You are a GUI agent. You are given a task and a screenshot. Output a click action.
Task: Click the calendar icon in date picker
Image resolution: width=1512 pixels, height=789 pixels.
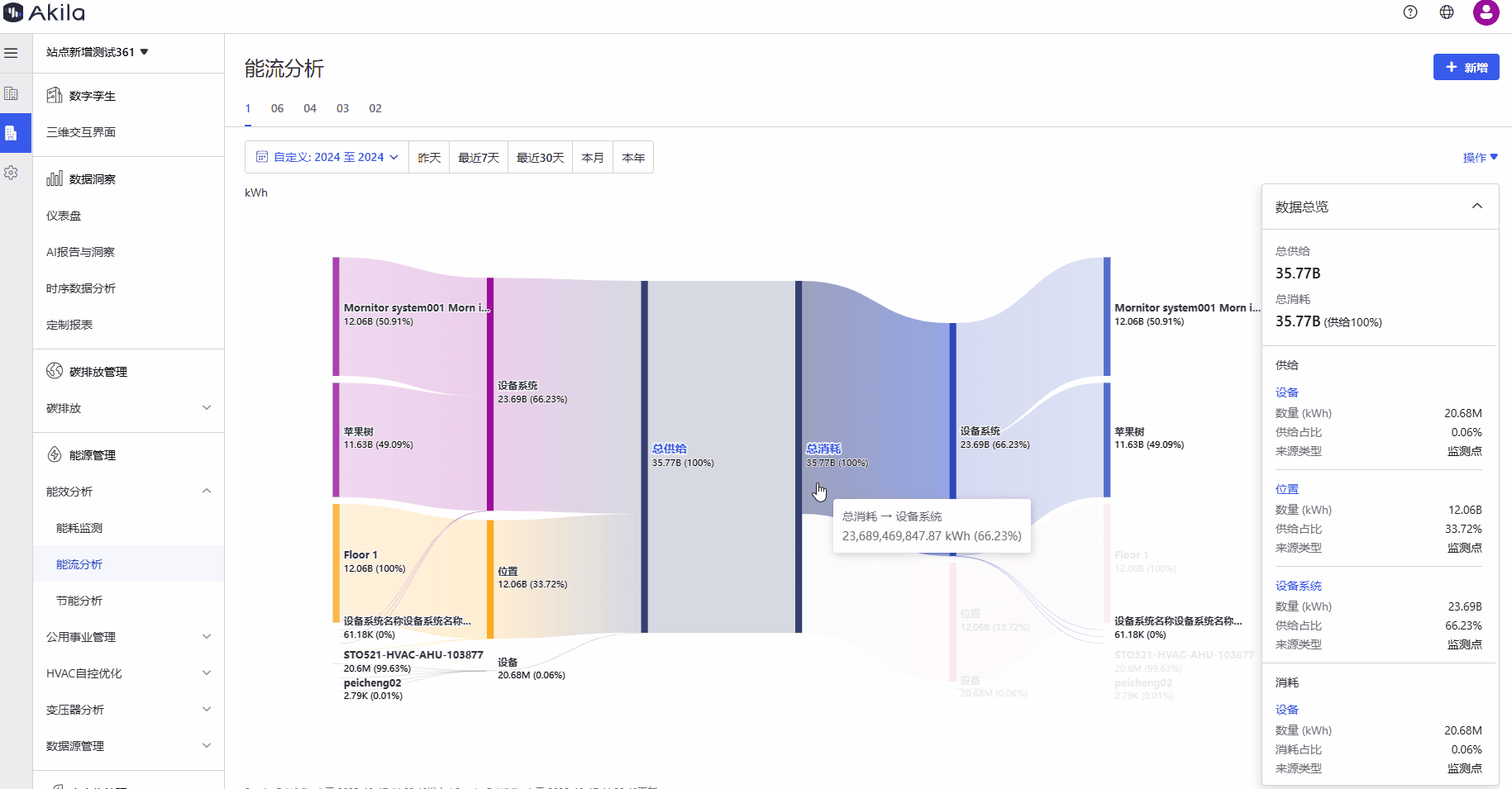click(x=262, y=157)
